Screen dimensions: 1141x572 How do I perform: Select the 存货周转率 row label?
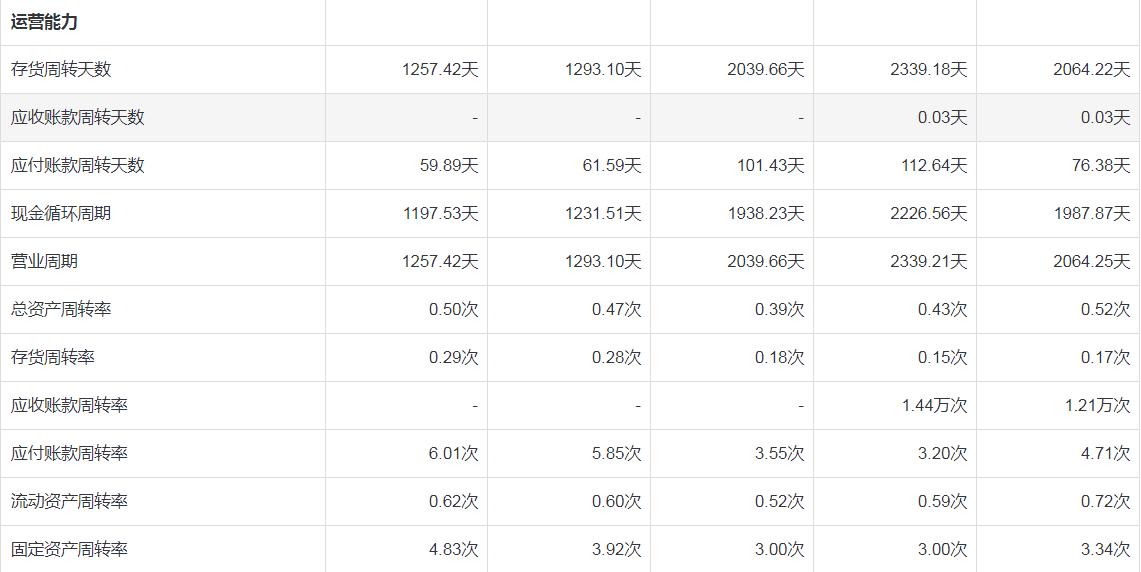click(53, 357)
